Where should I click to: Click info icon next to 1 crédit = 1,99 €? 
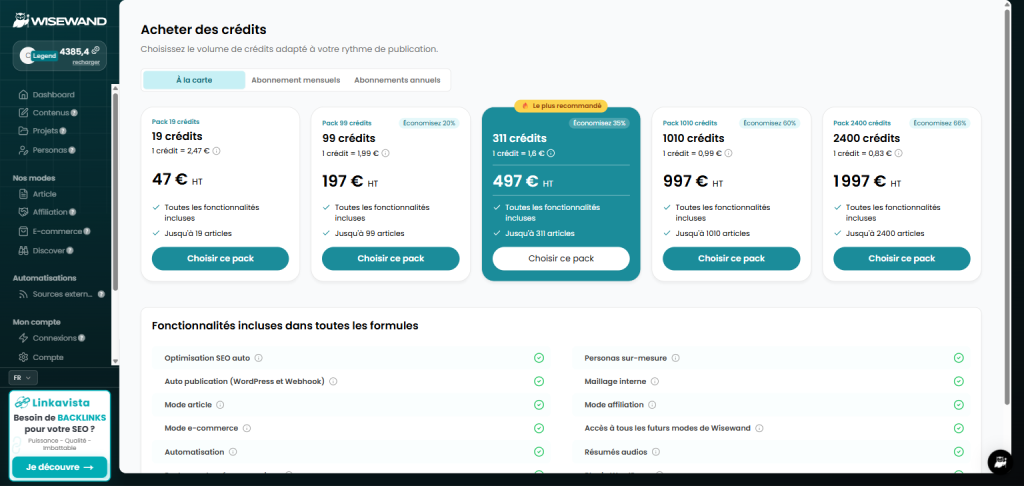(x=385, y=153)
